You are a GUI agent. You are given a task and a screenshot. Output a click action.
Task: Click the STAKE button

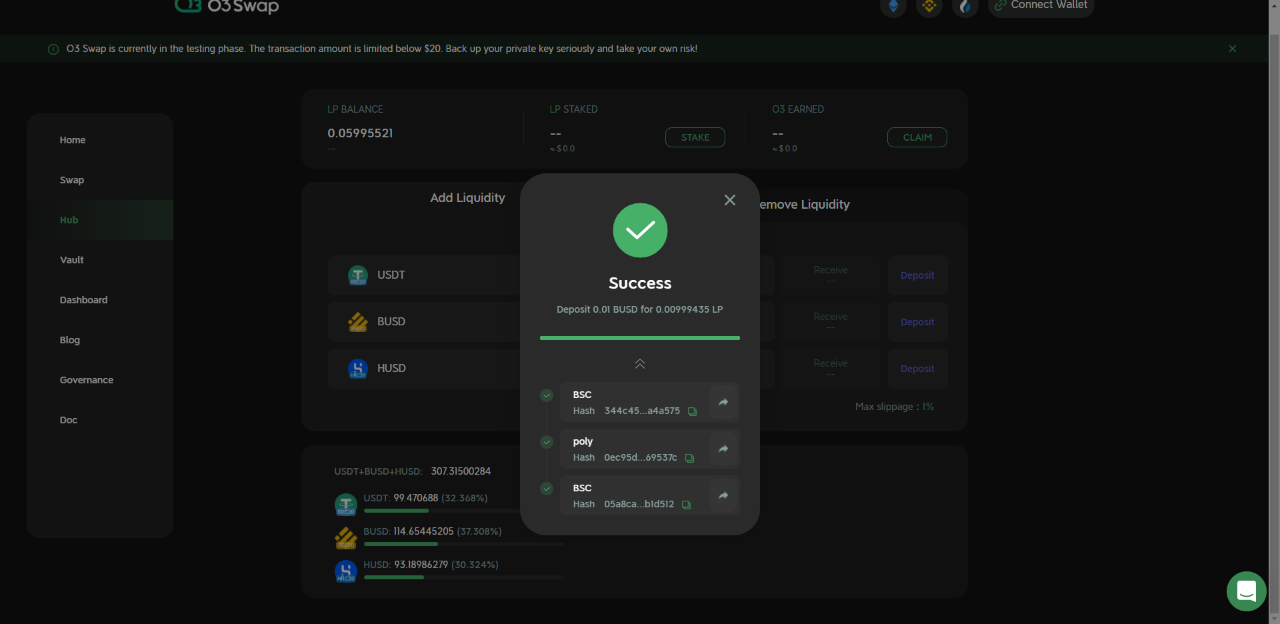tap(695, 138)
